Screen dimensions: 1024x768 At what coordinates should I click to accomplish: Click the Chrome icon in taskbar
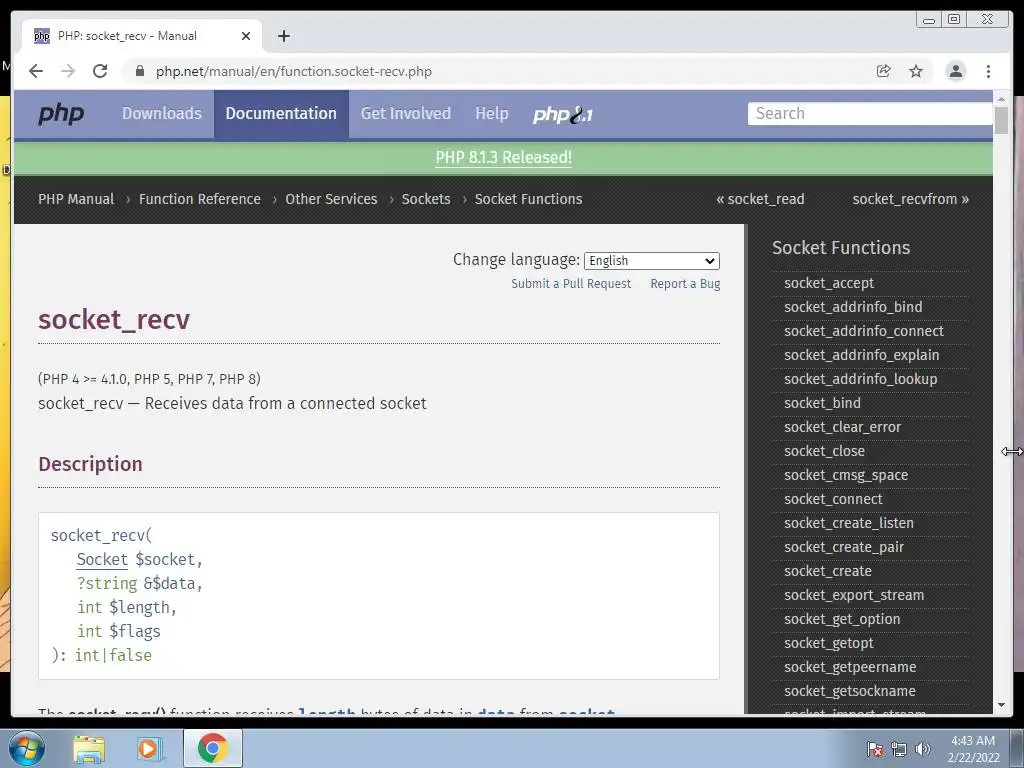pos(212,748)
